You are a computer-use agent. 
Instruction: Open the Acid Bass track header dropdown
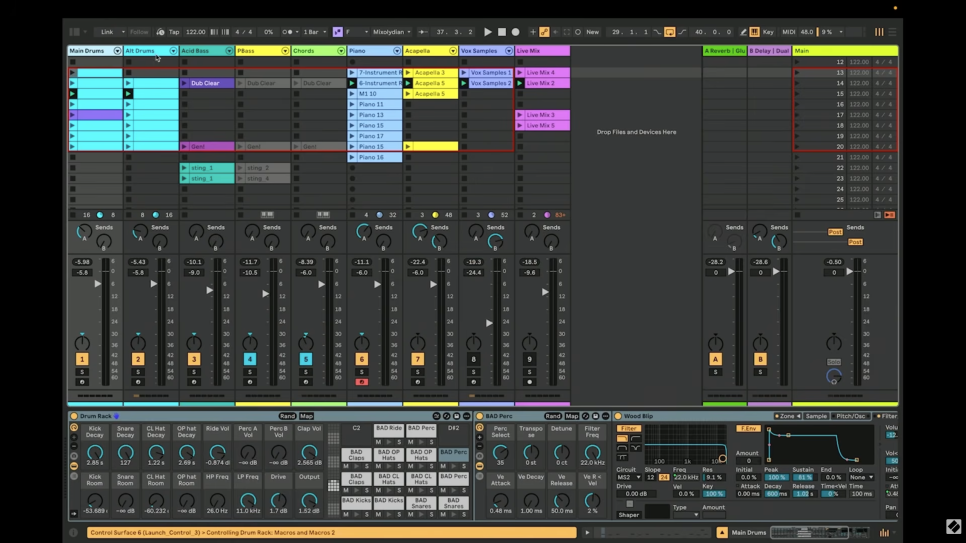(229, 51)
